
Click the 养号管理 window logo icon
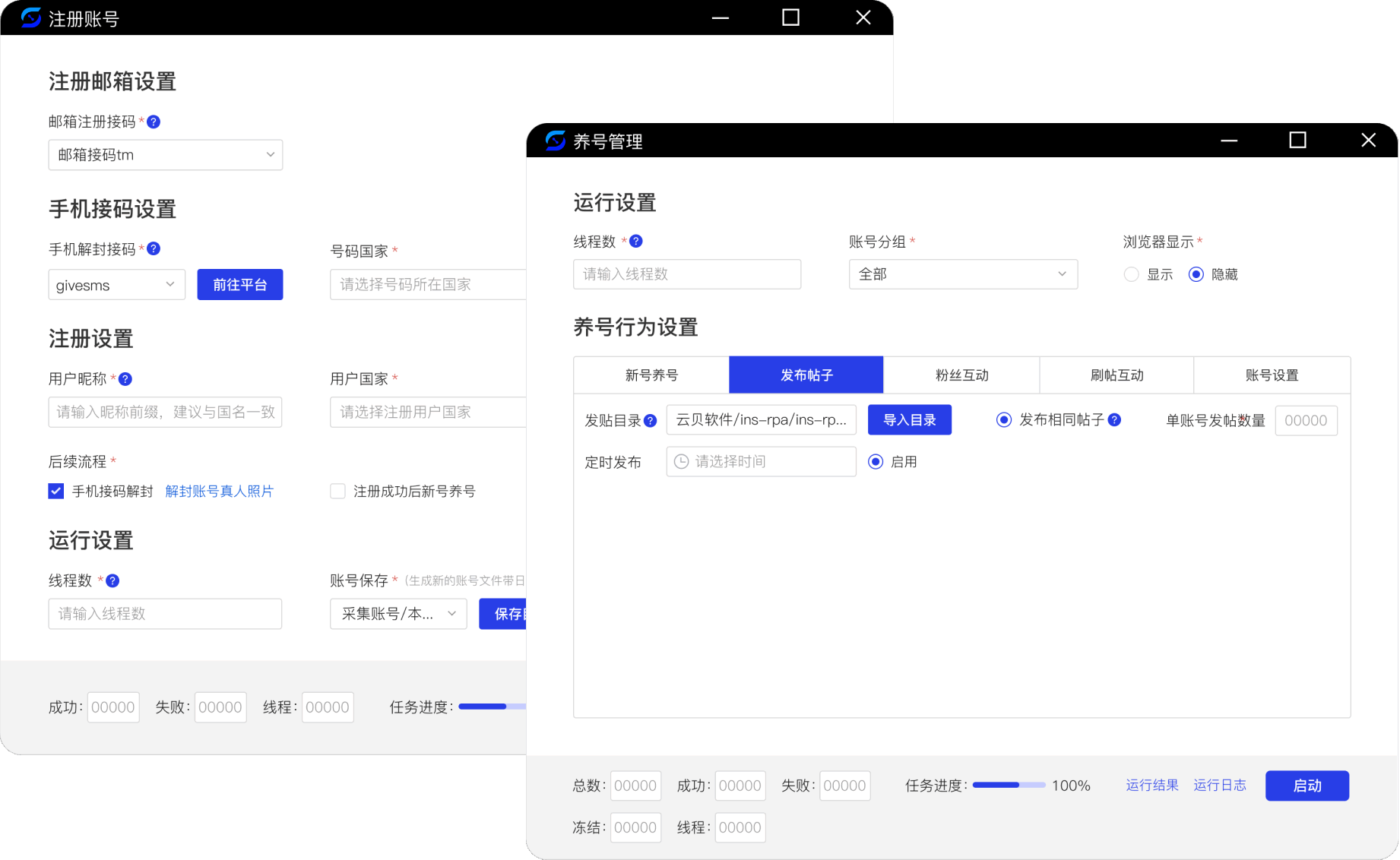pos(556,141)
